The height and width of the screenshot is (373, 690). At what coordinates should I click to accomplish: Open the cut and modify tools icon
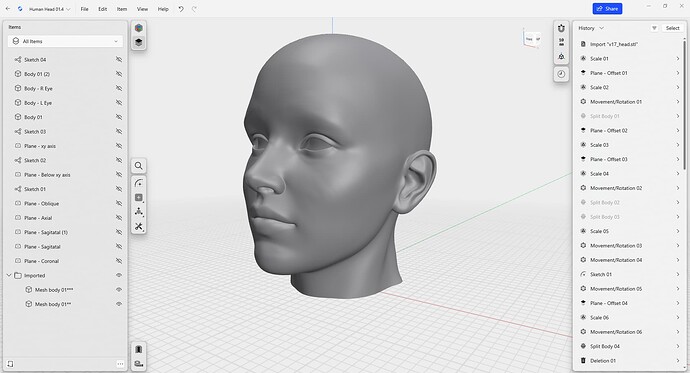point(139,226)
